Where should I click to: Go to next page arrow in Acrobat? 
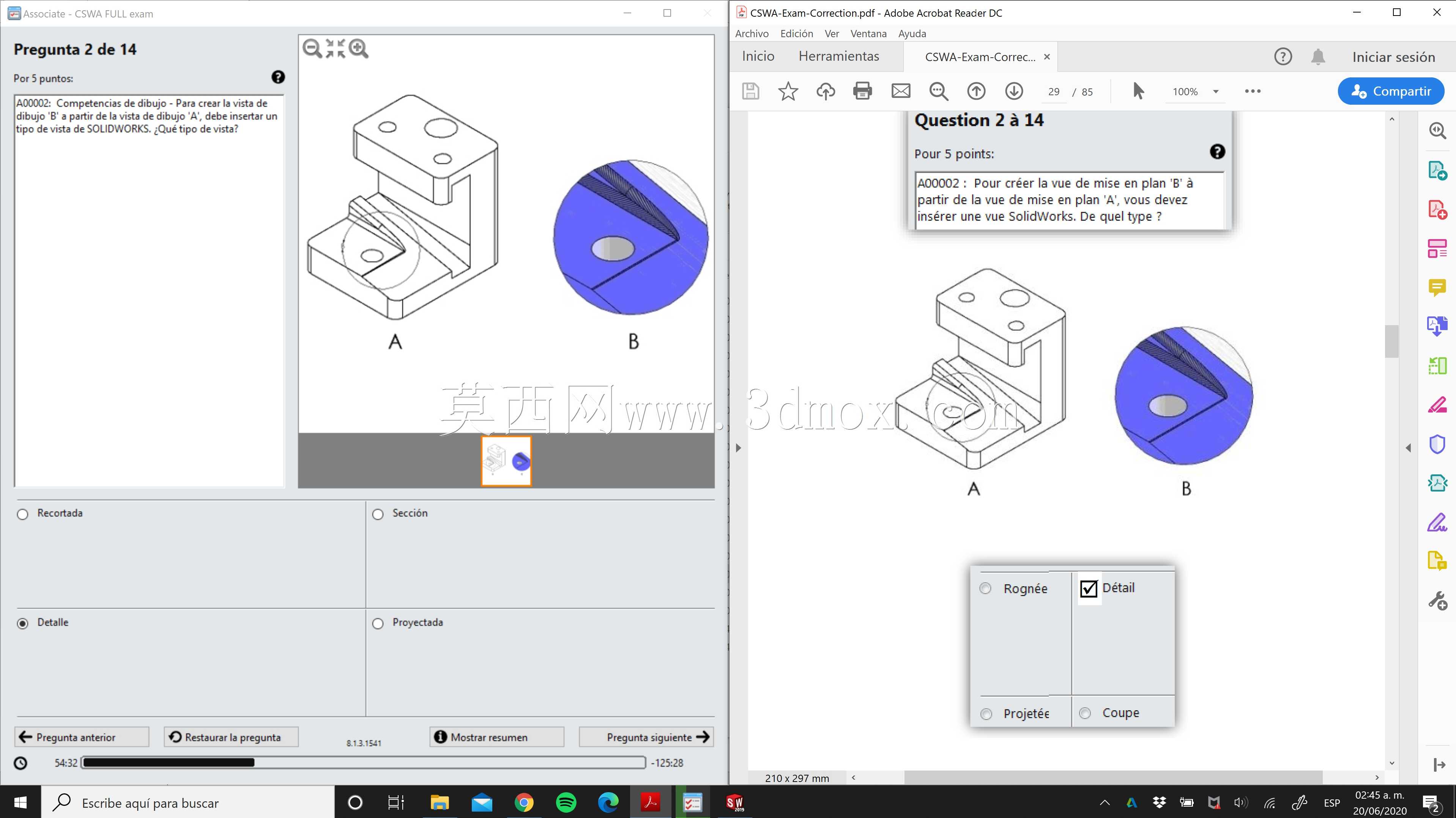(1014, 91)
